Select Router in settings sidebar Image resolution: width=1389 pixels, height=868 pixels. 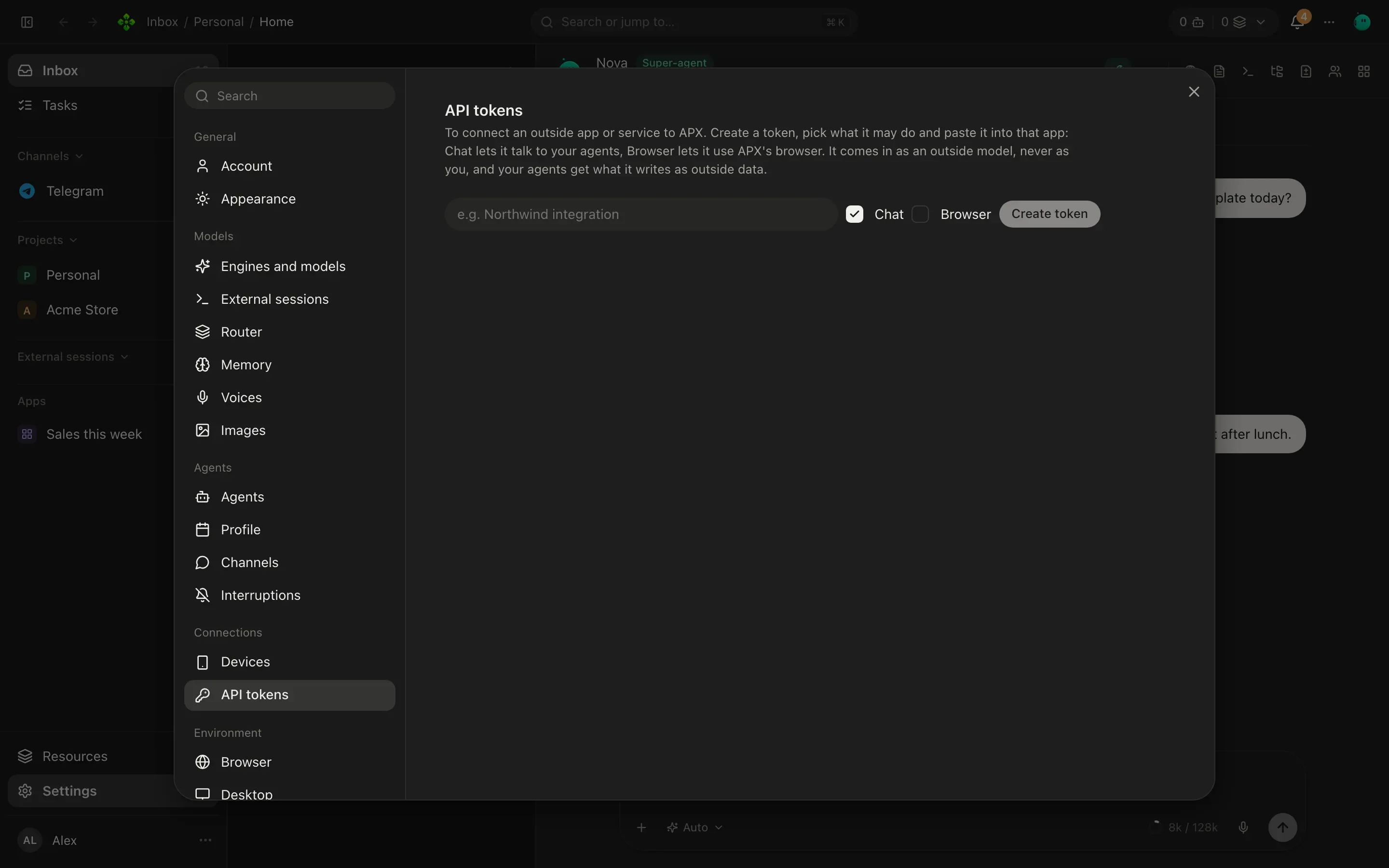pyautogui.click(x=289, y=332)
